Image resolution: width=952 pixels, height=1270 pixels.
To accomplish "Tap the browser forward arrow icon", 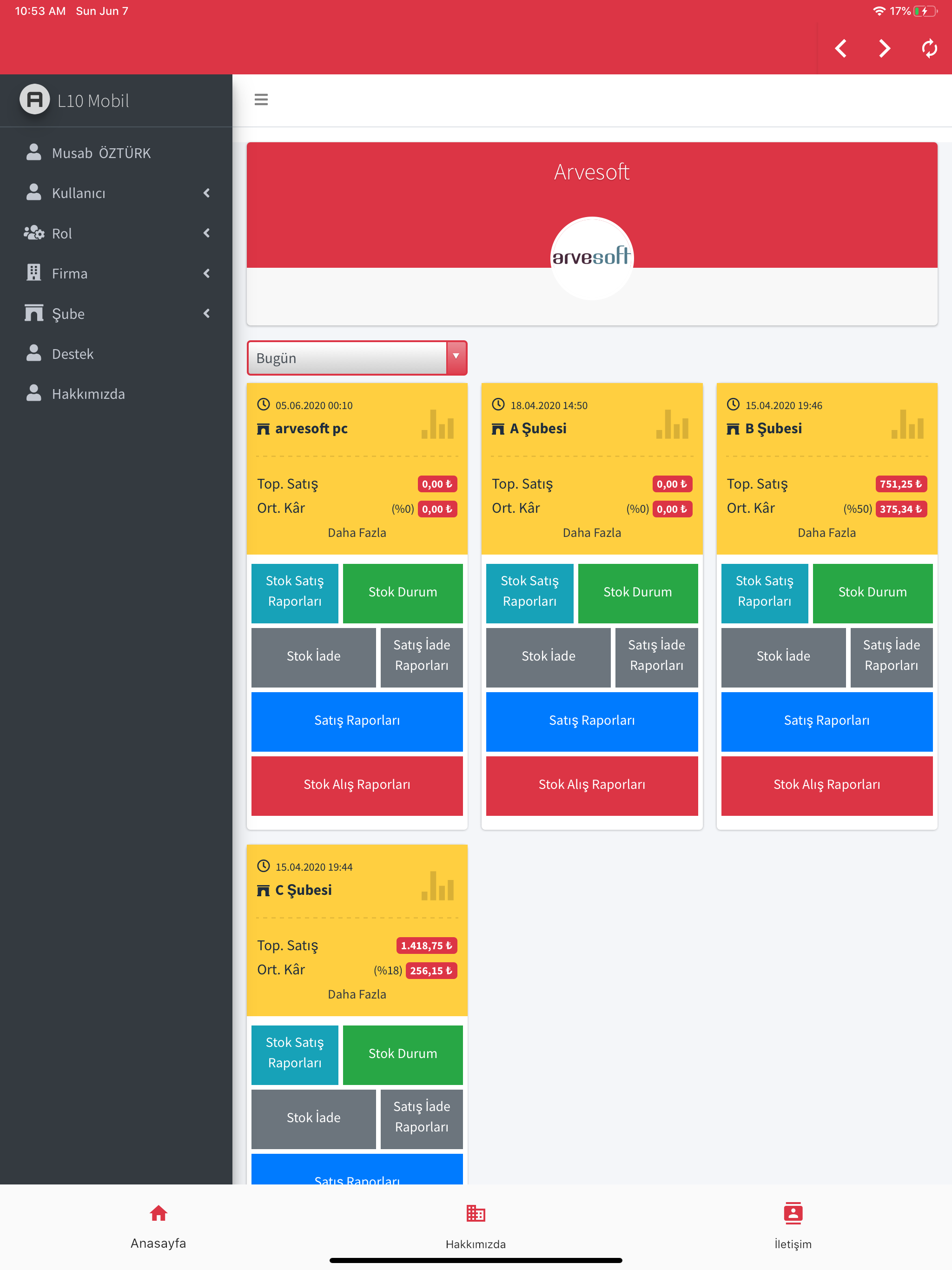I will 885,49.
